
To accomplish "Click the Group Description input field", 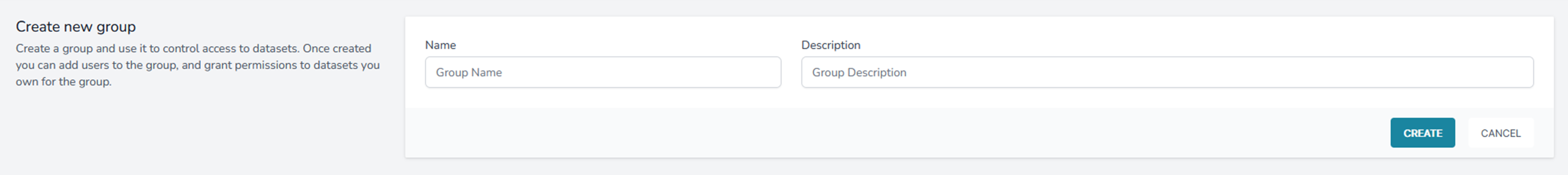I will point(1166,73).
